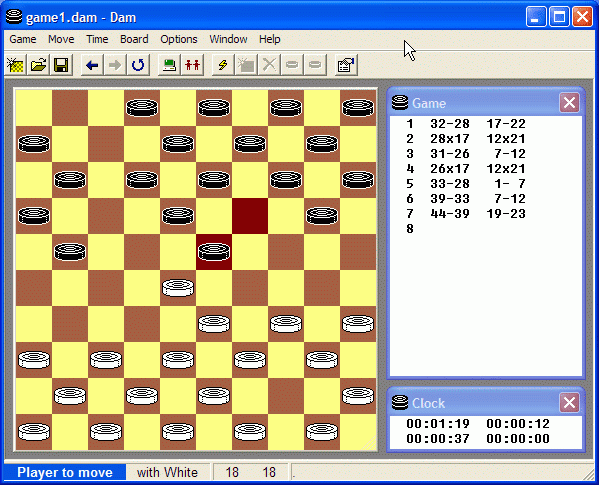The height and width of the screenshot is (485, 599).
Task: Open the properties icon at toolbar end
Action: [346, 65]
